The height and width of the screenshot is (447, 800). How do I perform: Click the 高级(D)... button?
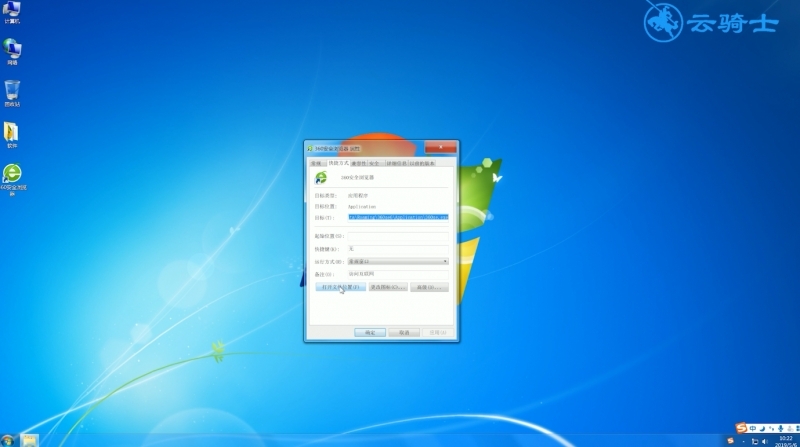(429, 287)
